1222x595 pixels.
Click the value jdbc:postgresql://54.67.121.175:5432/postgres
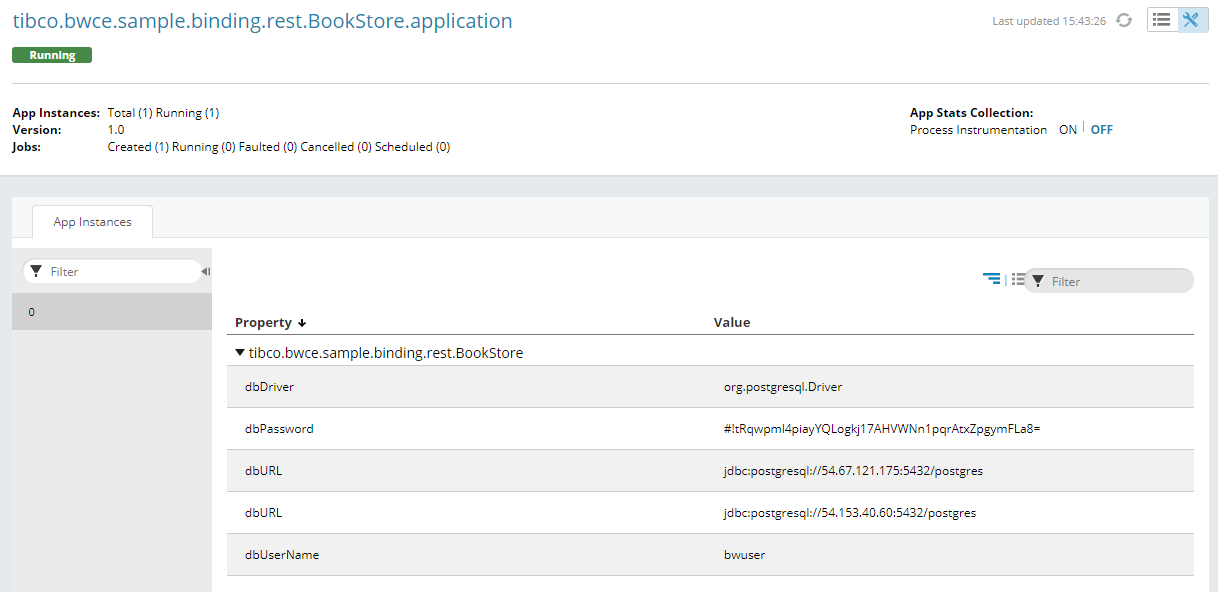[853, 471]
